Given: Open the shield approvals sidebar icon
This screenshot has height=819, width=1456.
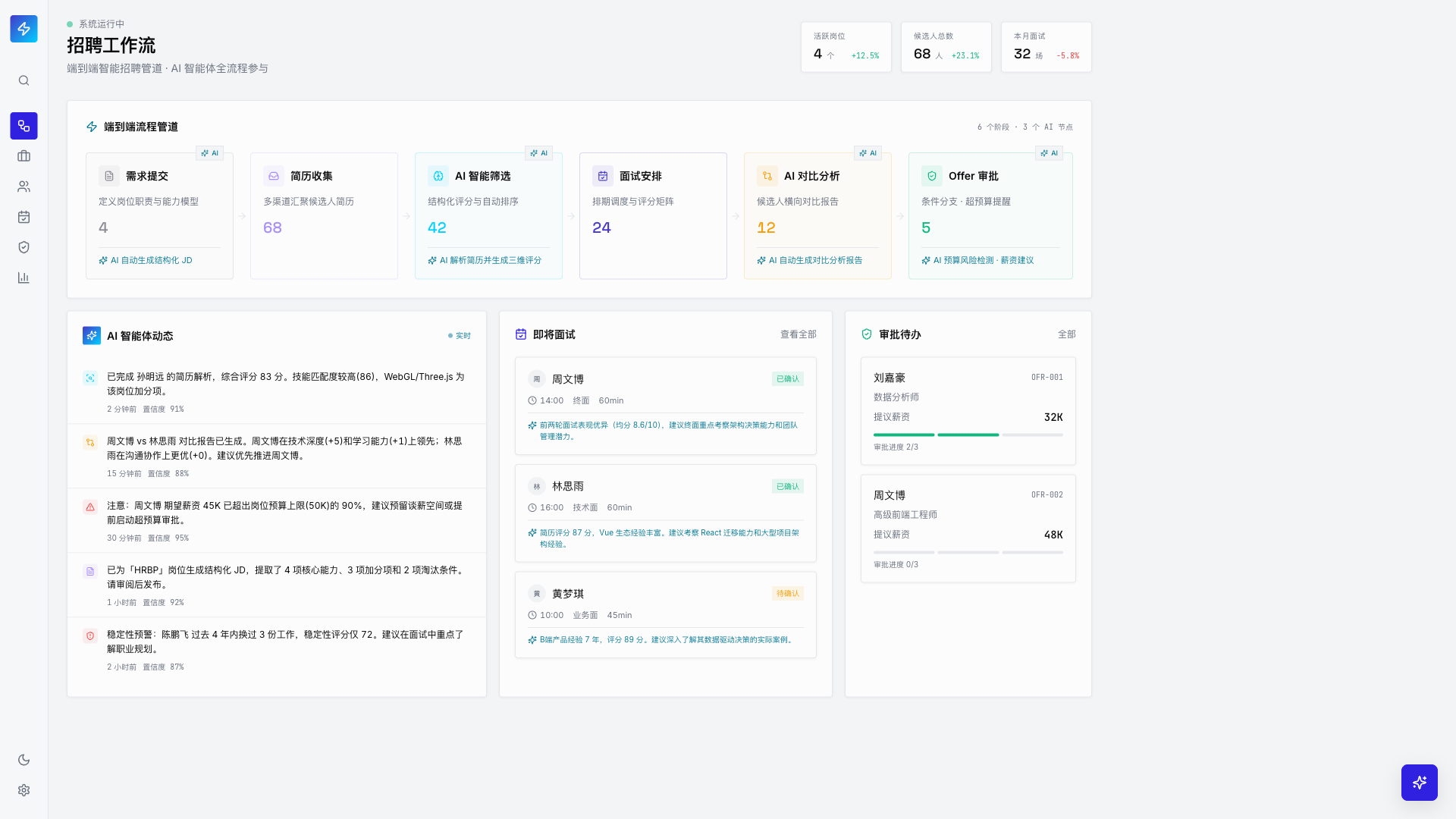Looking at the screenshot, I should (24, 247).
